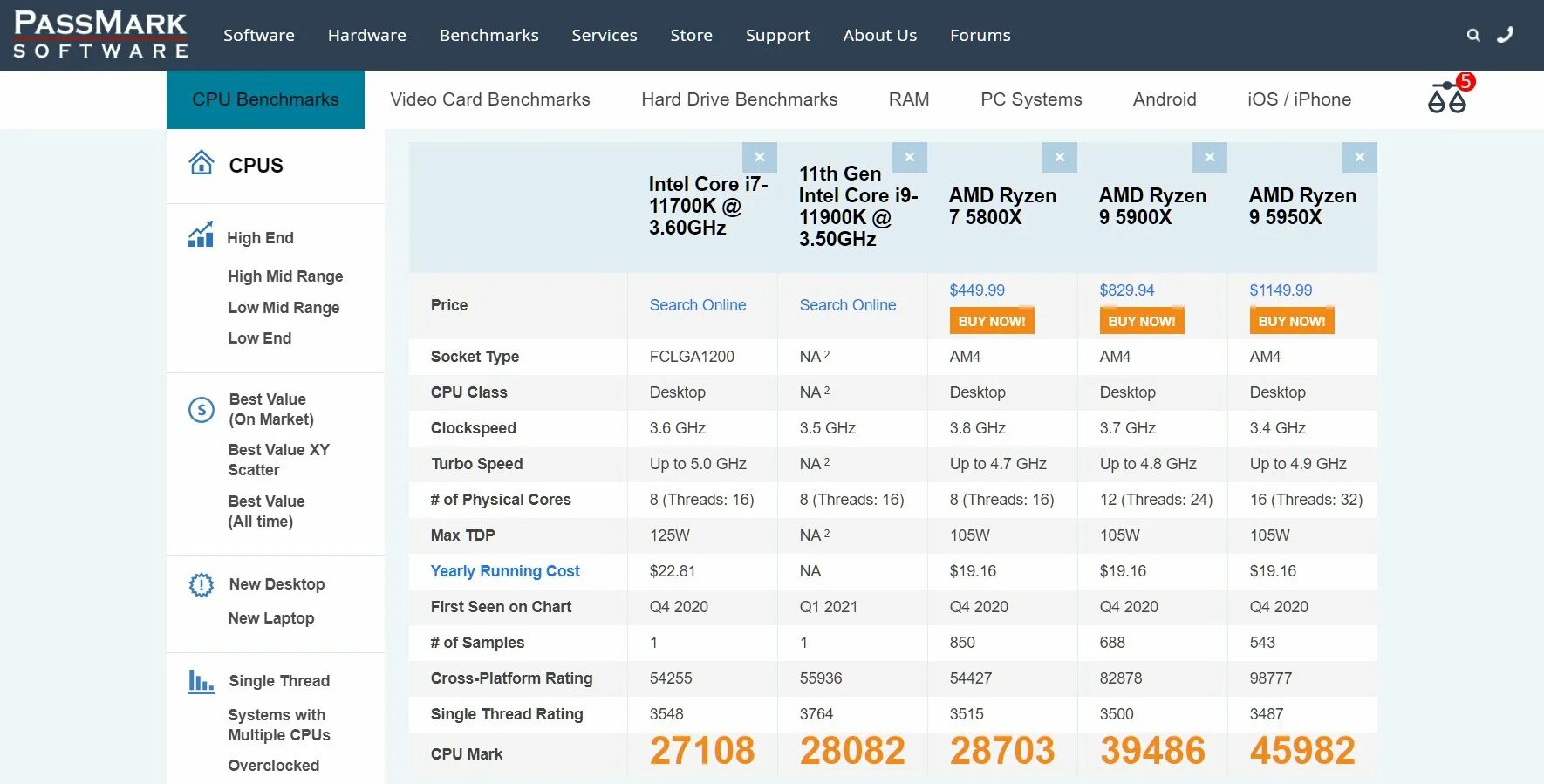1544x784 pixels.
Task: Open the Store menu
Action: coord(692,35)
